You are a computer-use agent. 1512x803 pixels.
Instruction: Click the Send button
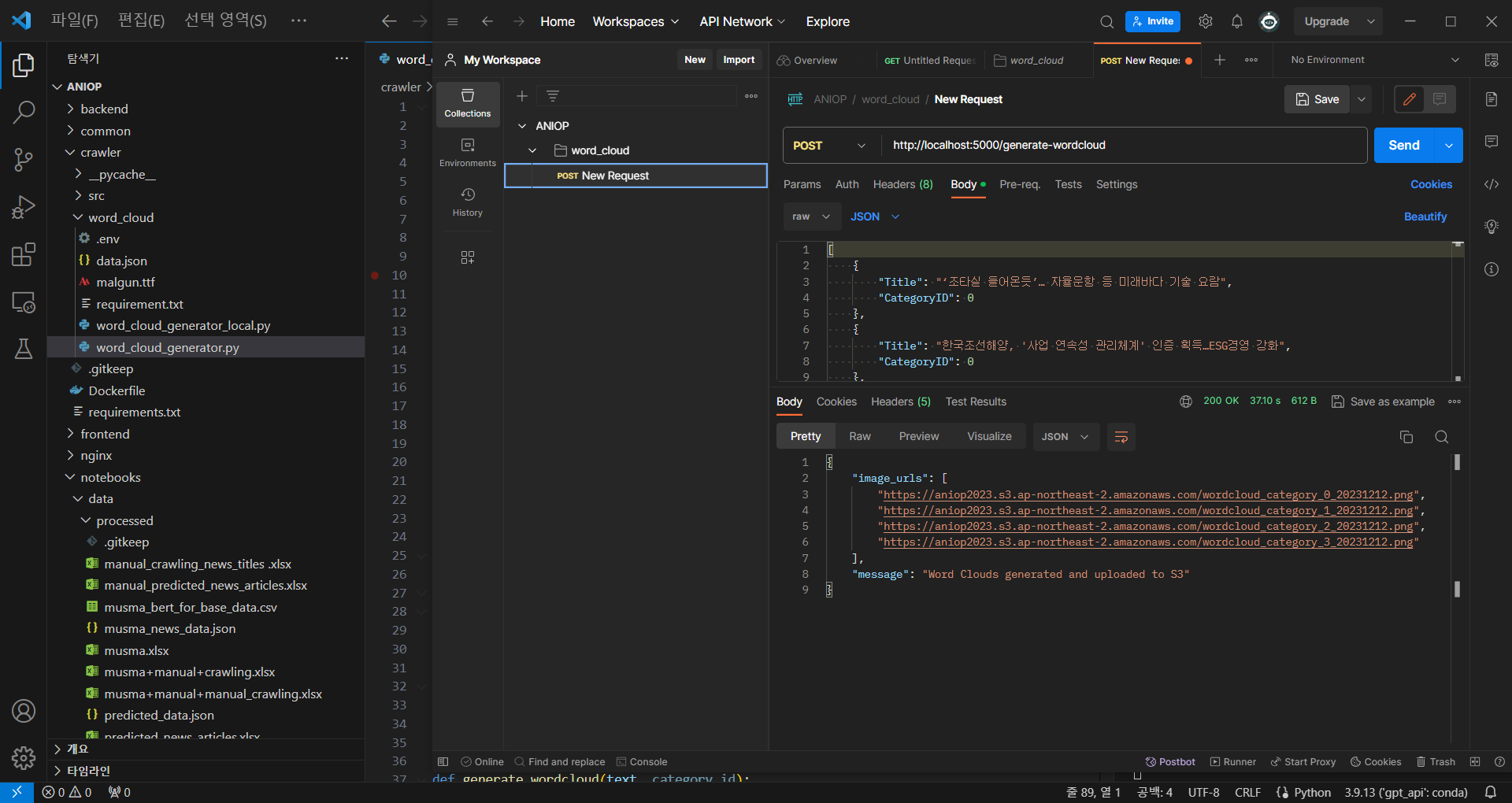pyautogui.click(x=1404, y=146)
